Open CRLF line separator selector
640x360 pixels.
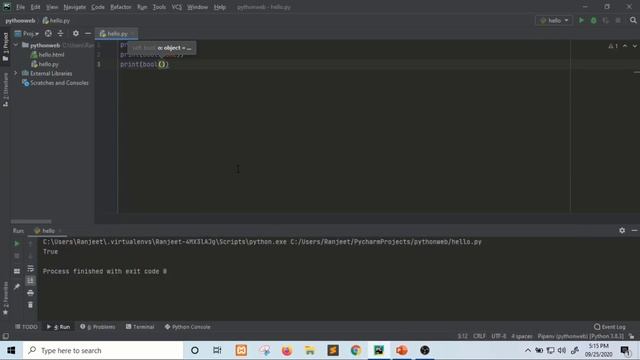coord(479,336)
